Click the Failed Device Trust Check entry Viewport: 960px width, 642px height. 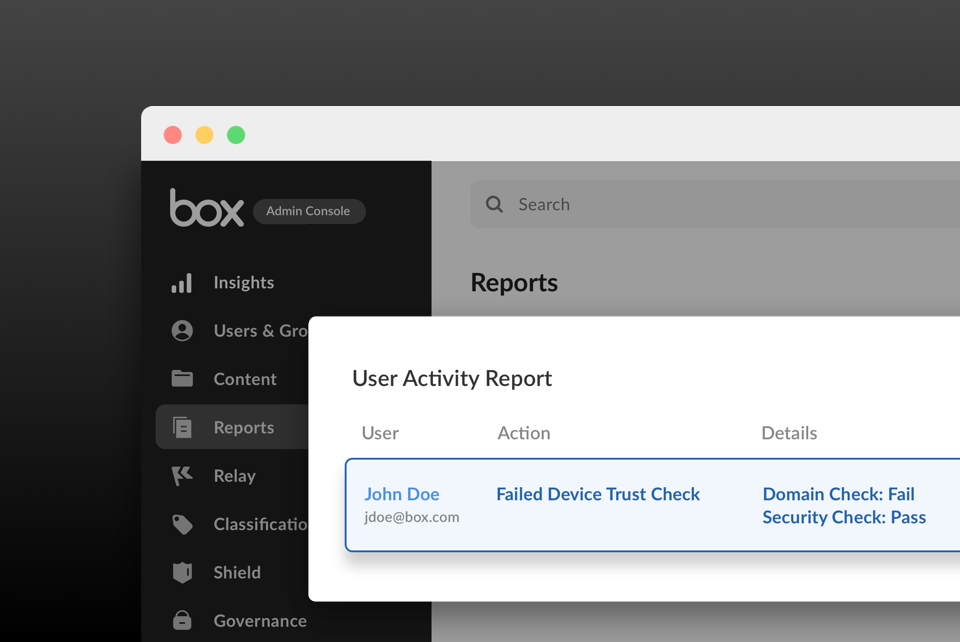click(x=598, y=494)
